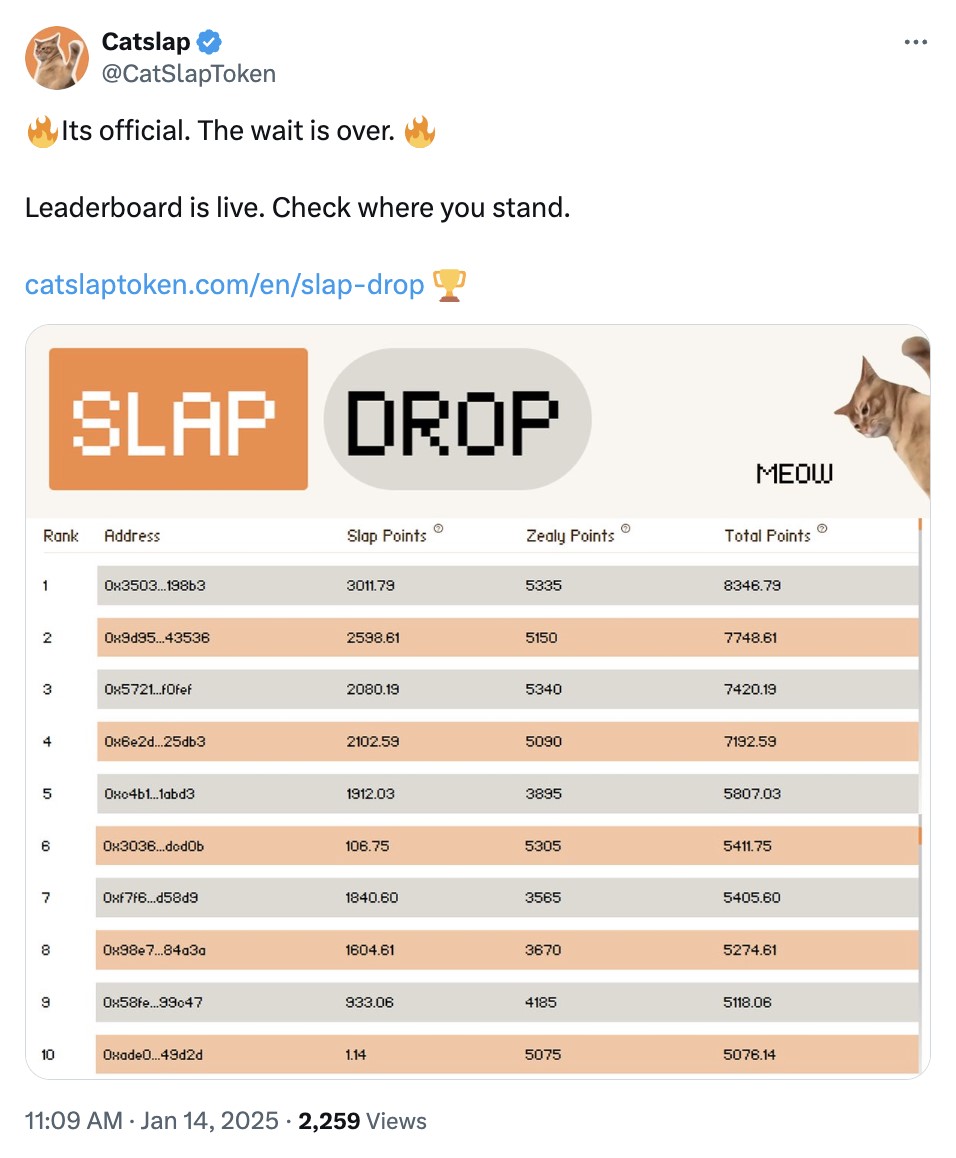Open the catslaptoken.com/en/slap-drop link
This screenshot has height=1158, width=956.
(225, 284)
